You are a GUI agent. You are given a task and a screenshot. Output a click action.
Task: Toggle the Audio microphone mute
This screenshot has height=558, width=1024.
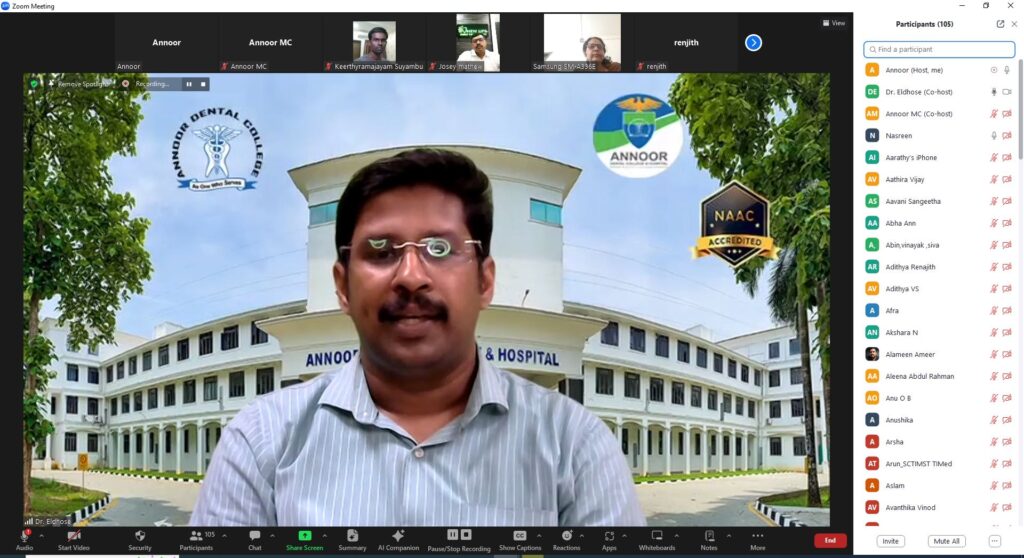tap(24, 537)
